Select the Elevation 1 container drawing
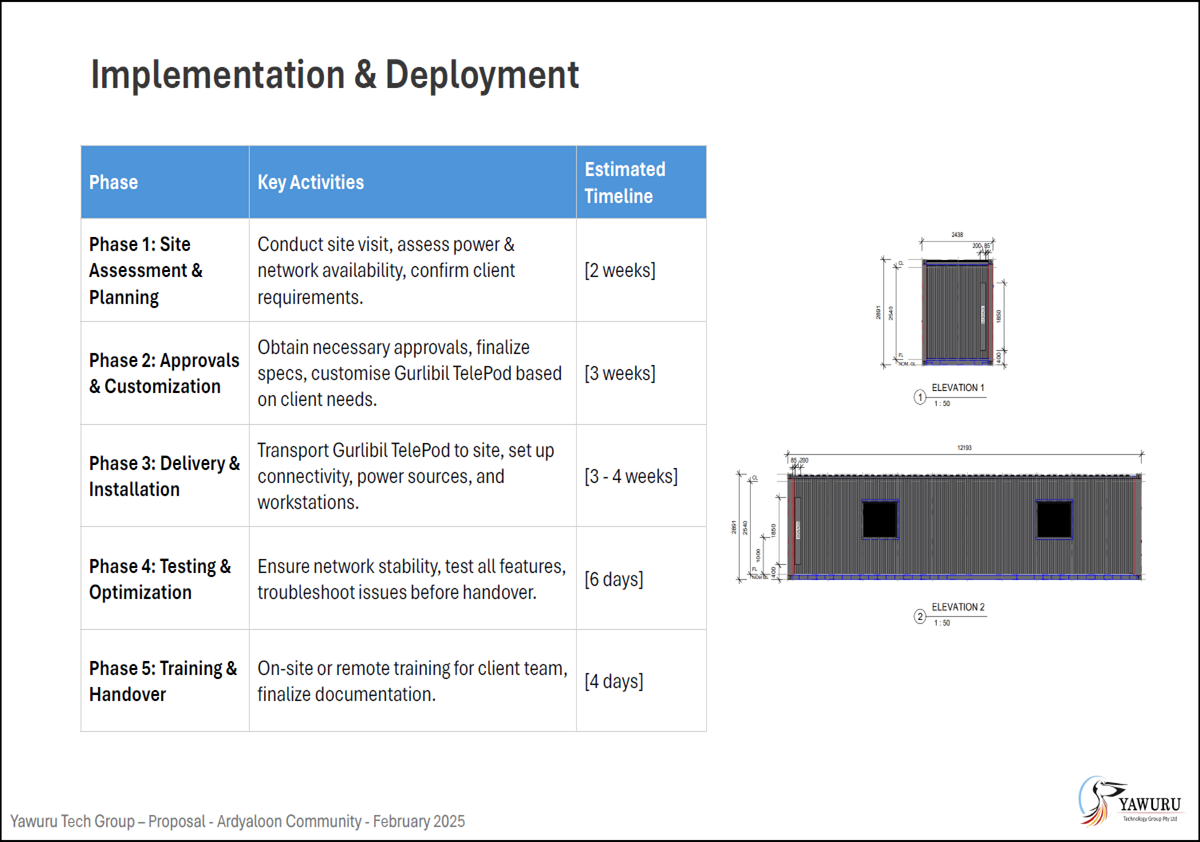 tap(955, 312)
